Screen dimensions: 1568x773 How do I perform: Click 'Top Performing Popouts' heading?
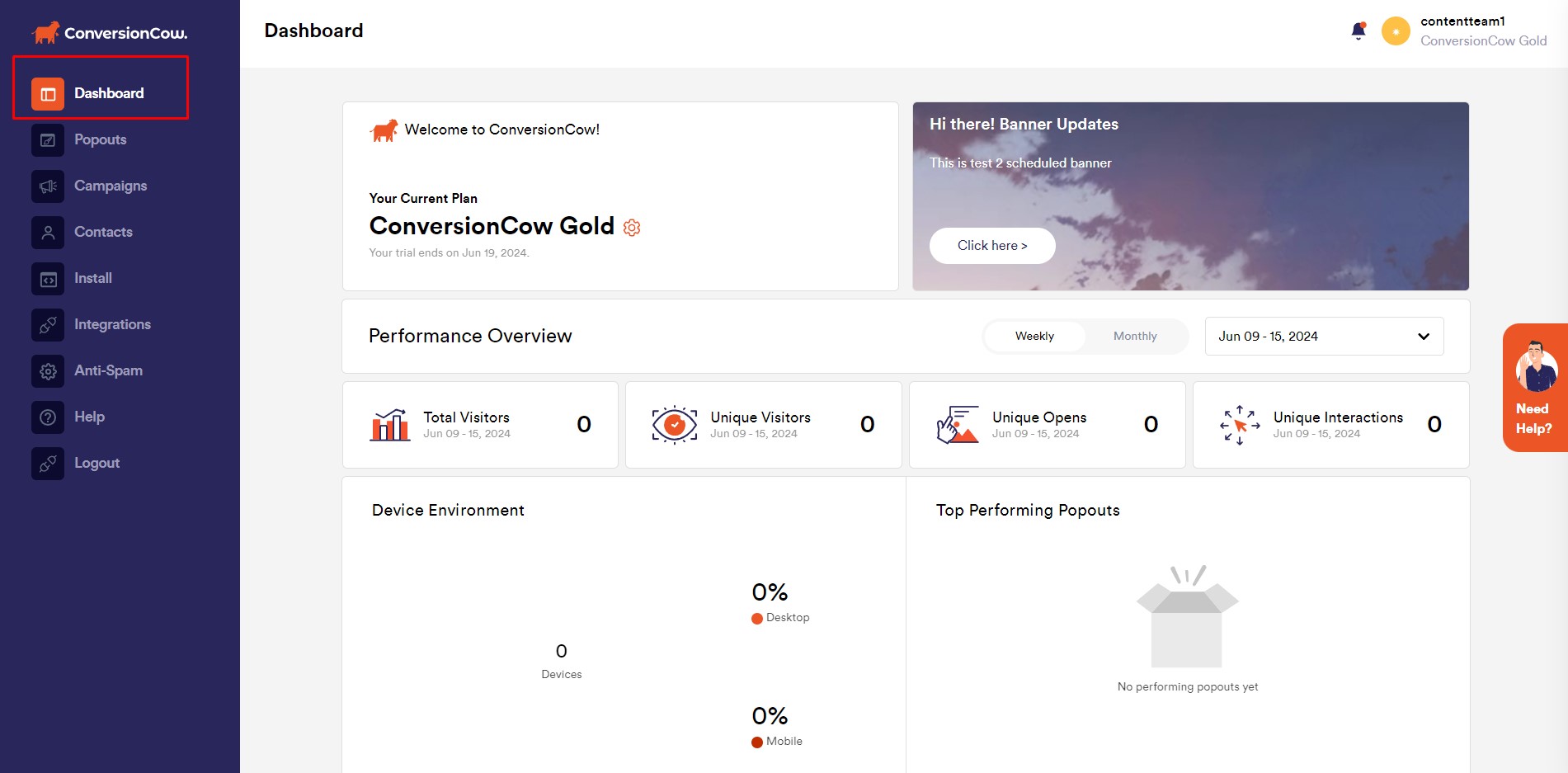pyautogui.click(x=1028, y=511)
